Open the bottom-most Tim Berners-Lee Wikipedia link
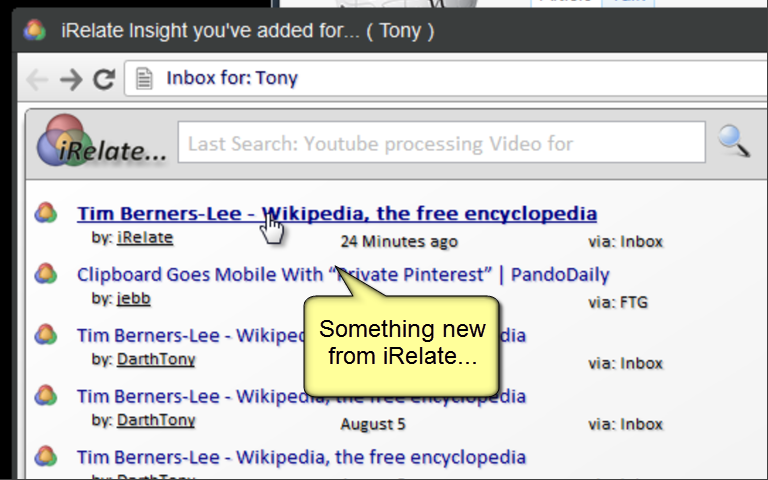 coord(301,457)
